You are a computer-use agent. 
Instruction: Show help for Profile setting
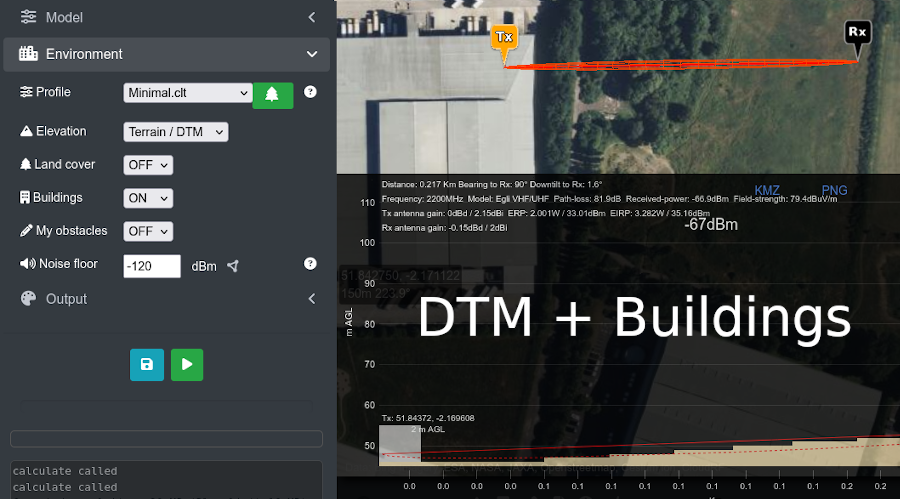pyautogui.click(x=310, y=92)
